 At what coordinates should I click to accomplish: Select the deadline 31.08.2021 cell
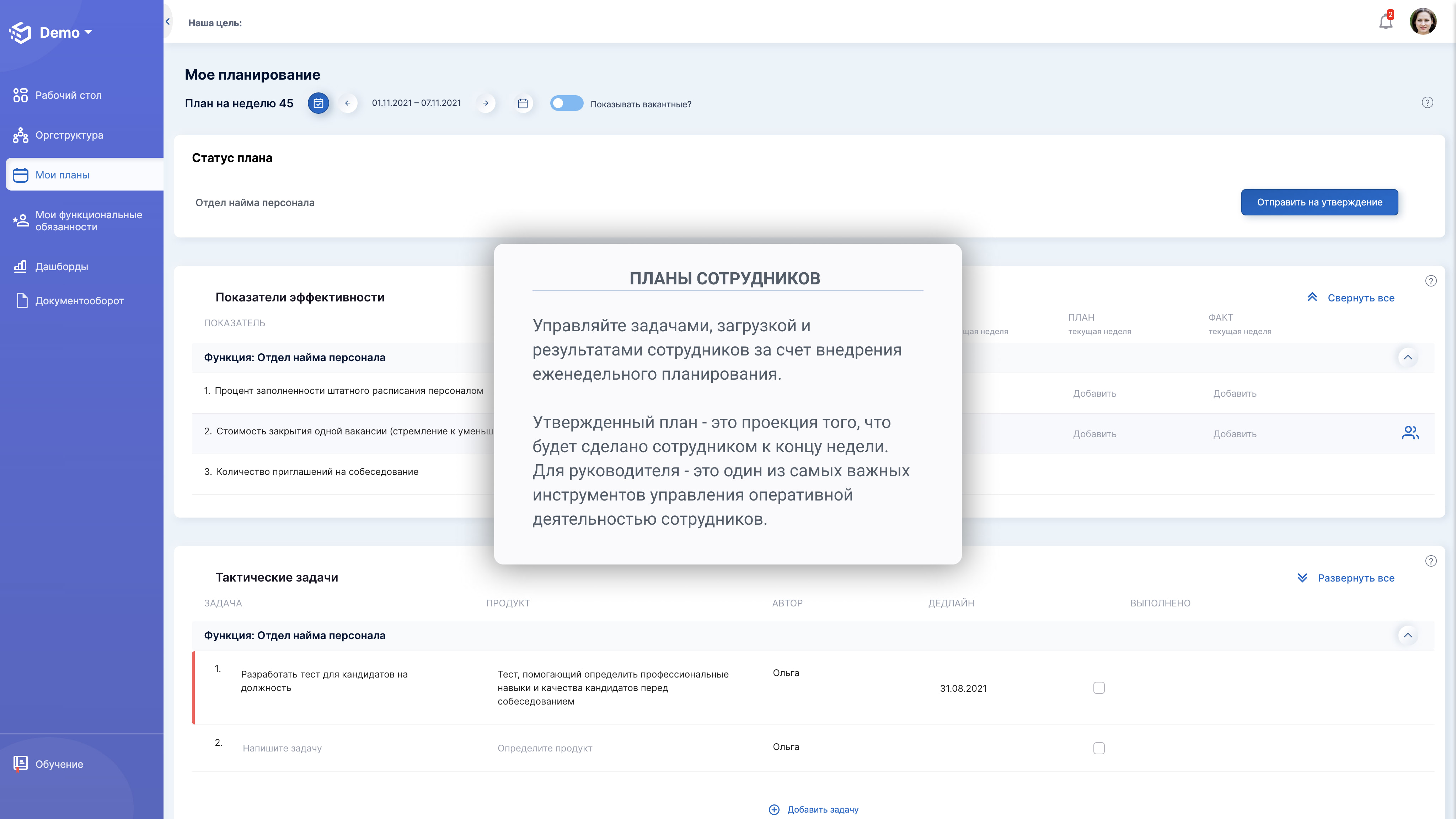(963, 689)
